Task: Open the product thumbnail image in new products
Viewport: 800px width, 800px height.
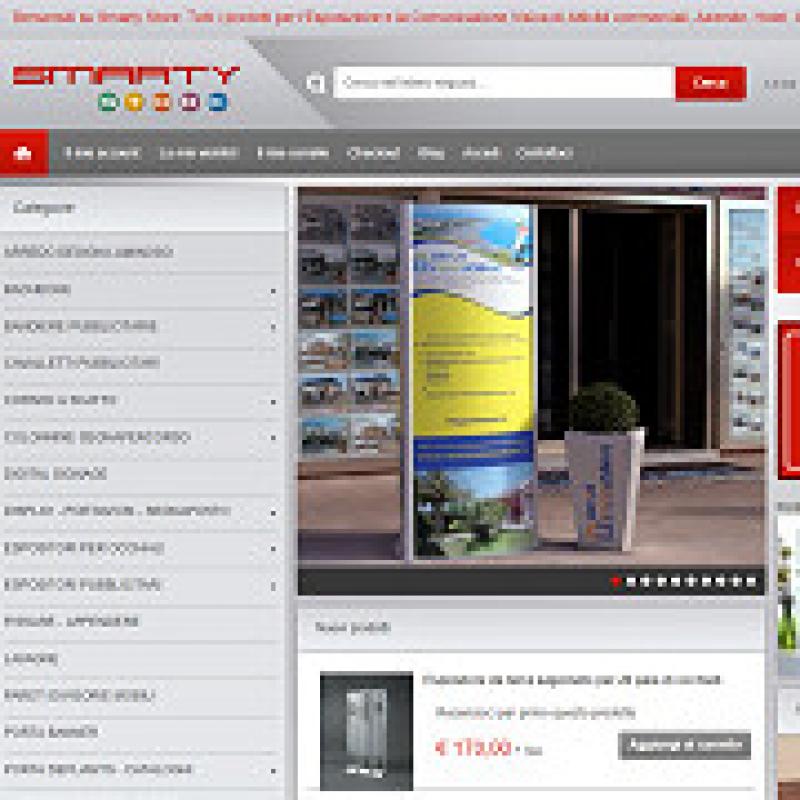Action: coord(366,730)
